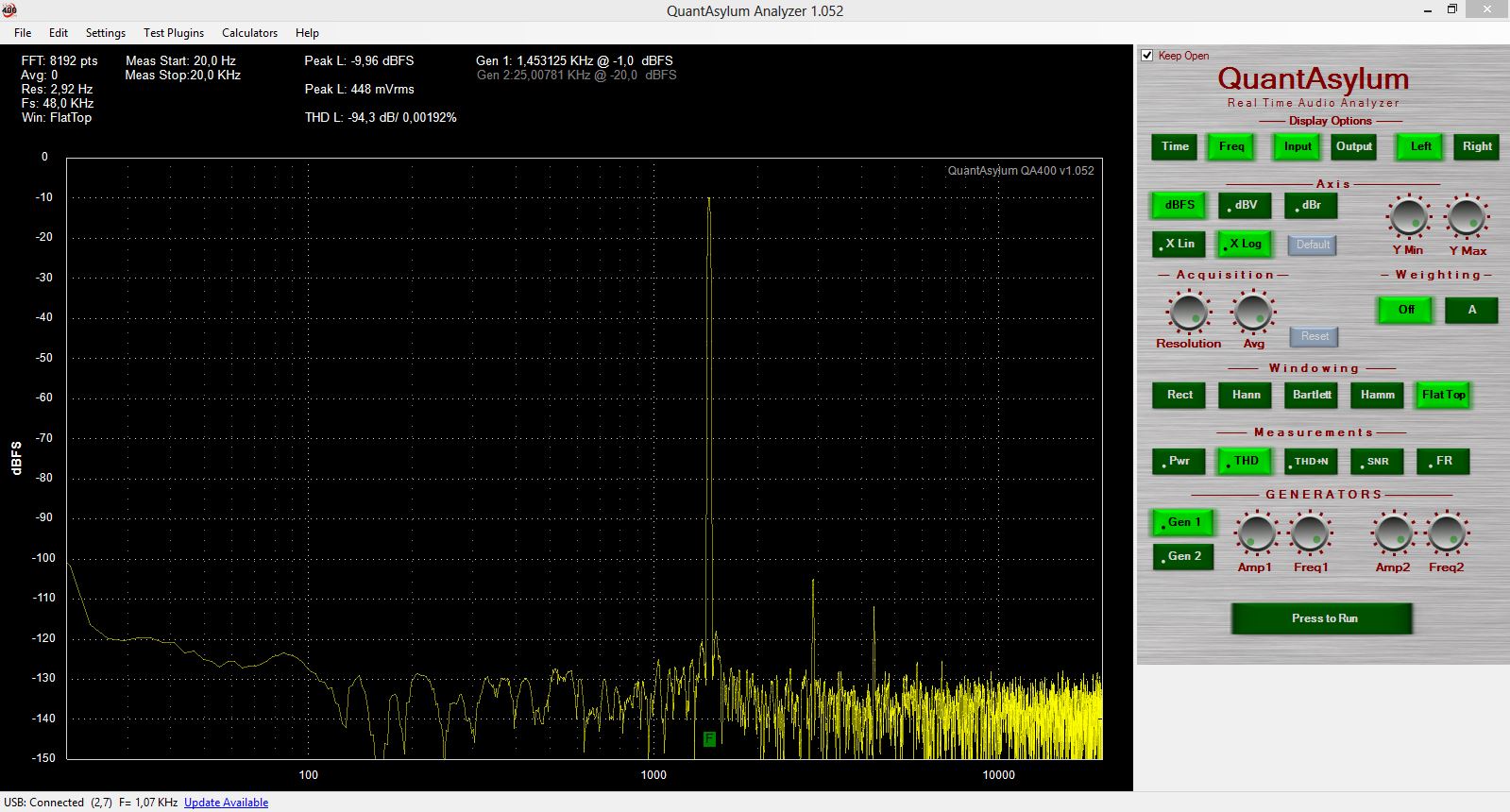This screenshot has width=1510, height=812.
Task: Click the green F marker on the plot
Action: pyautogui.click(x=709, y=738)
